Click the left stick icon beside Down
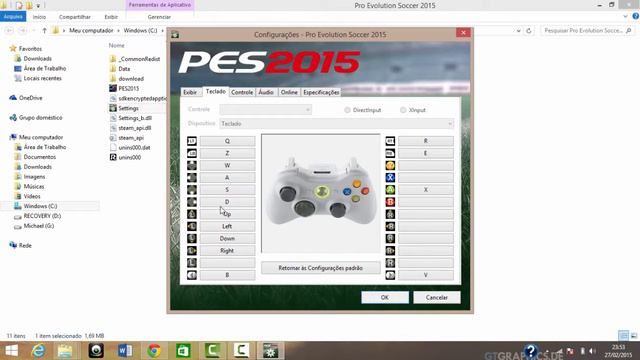 click(191, 238)
